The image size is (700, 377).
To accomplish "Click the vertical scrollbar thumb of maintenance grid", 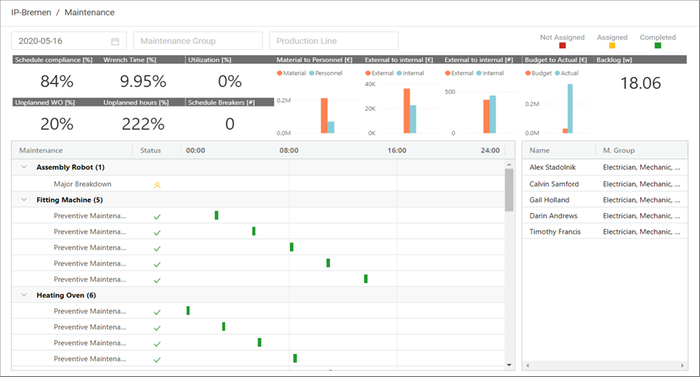I will pyautogui.click(x=509, y=190).
